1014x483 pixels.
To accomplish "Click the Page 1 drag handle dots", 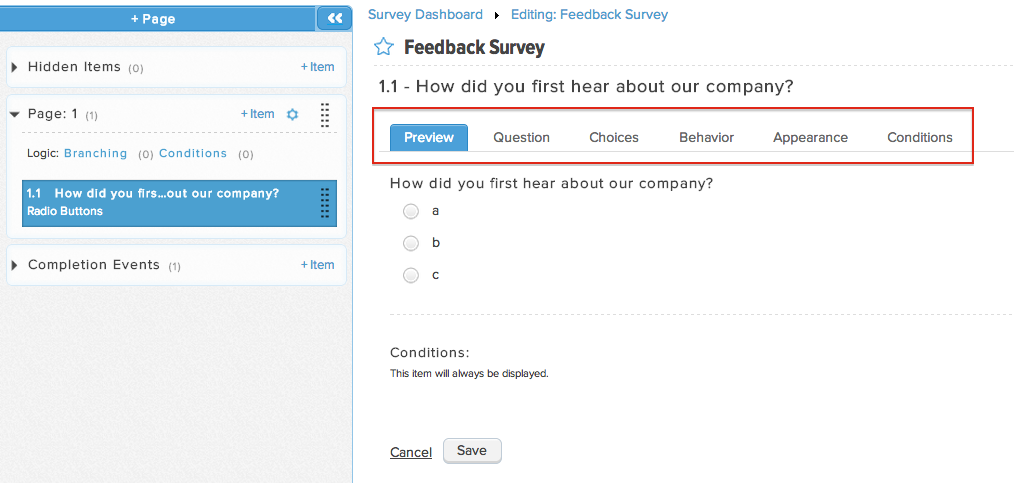I will coord(325,114).
